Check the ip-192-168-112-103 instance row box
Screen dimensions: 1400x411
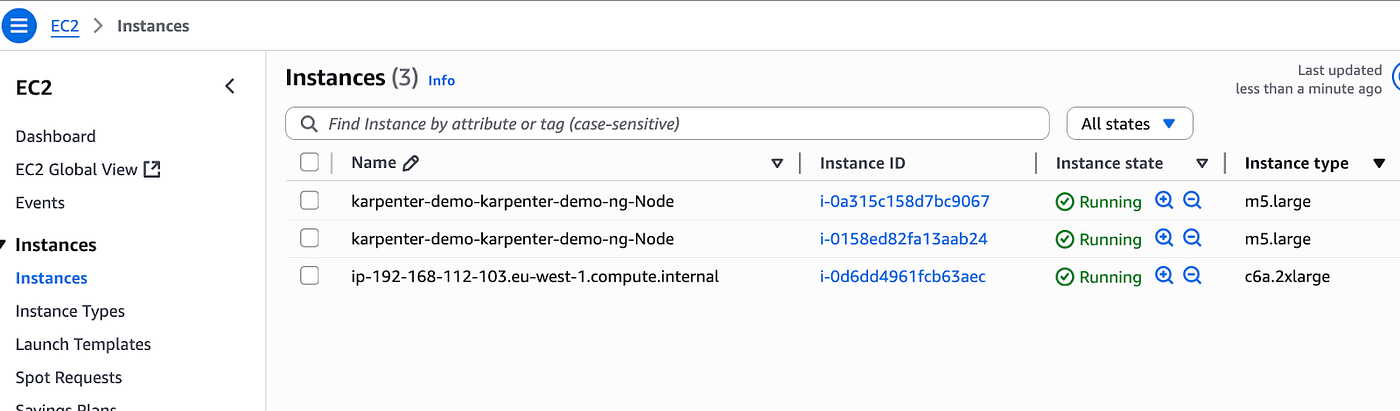point(310,276)
